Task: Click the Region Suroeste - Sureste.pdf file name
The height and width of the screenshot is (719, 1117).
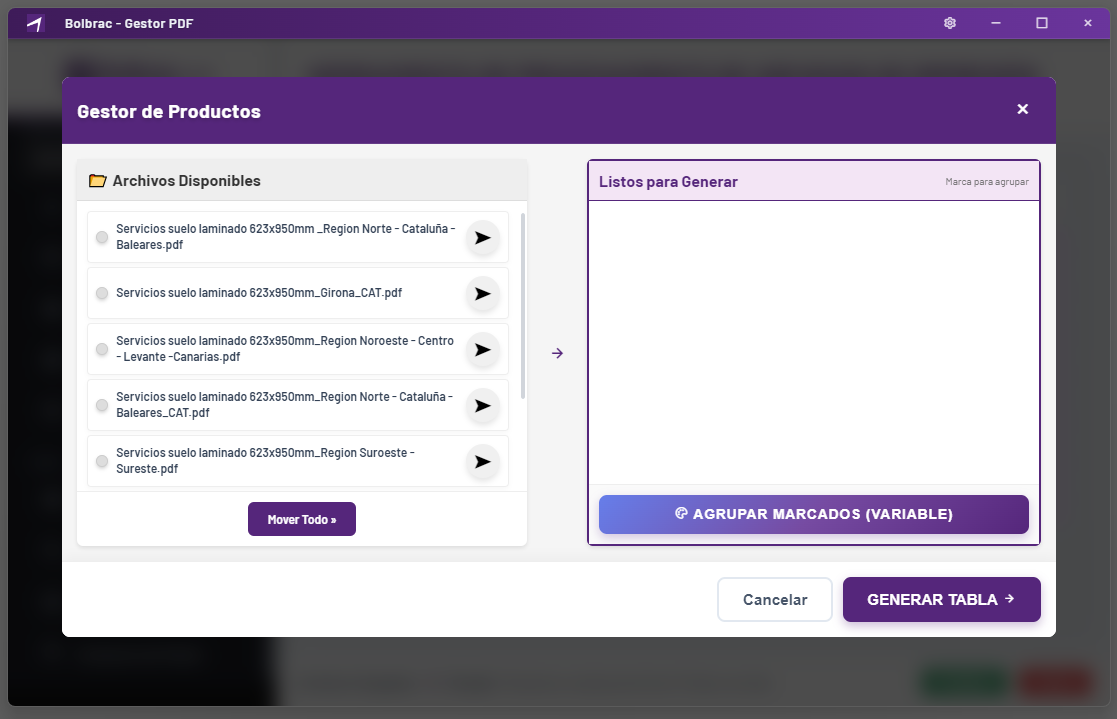Action: tap(265, 460)
